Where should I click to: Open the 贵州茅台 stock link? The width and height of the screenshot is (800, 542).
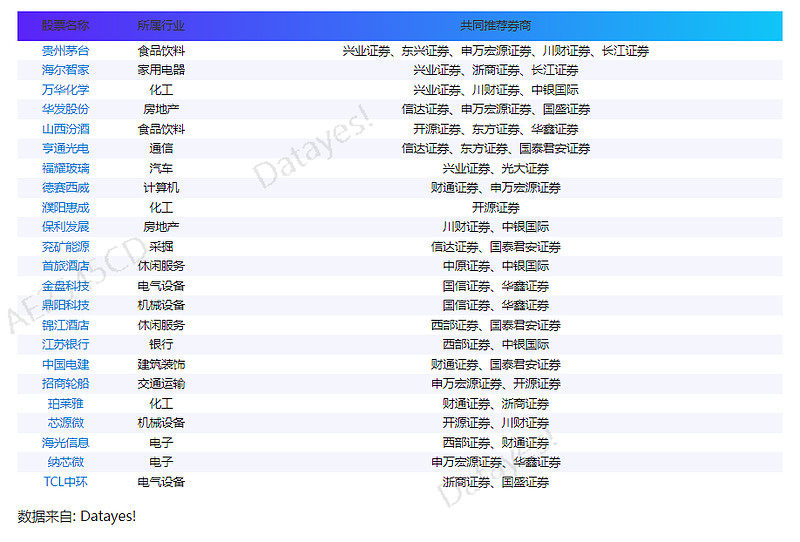(65, 50)
